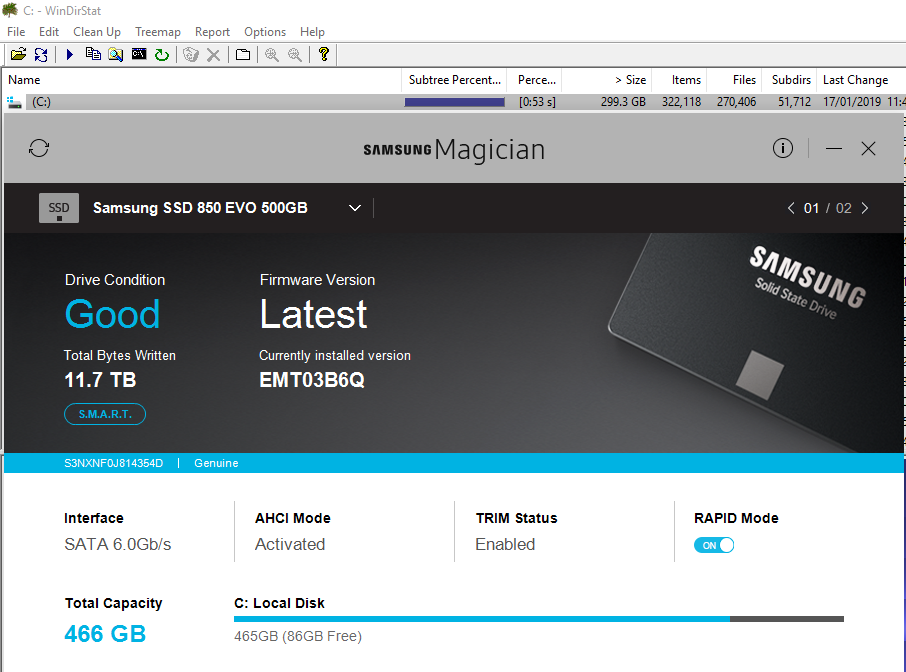This screenshot has height=672, width=906.
Task: Click the refresh icon in Samsung Magician header
Action: tap(39, 148)
